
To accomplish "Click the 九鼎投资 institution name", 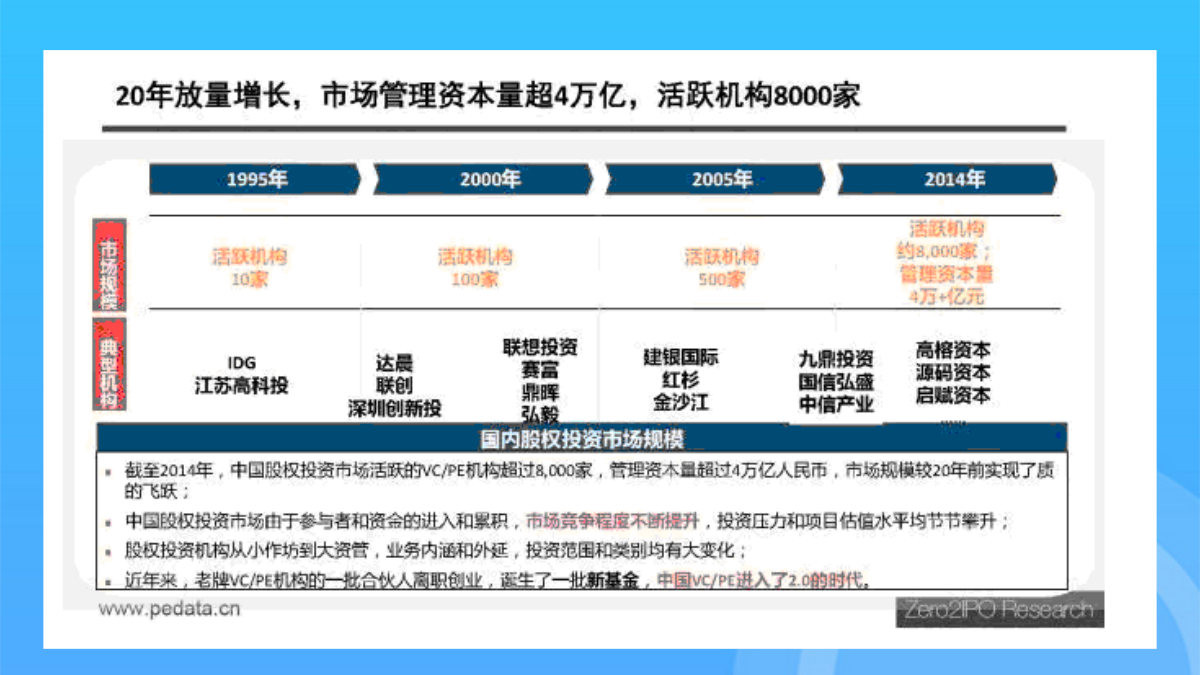I will click(x=836, y=359).
